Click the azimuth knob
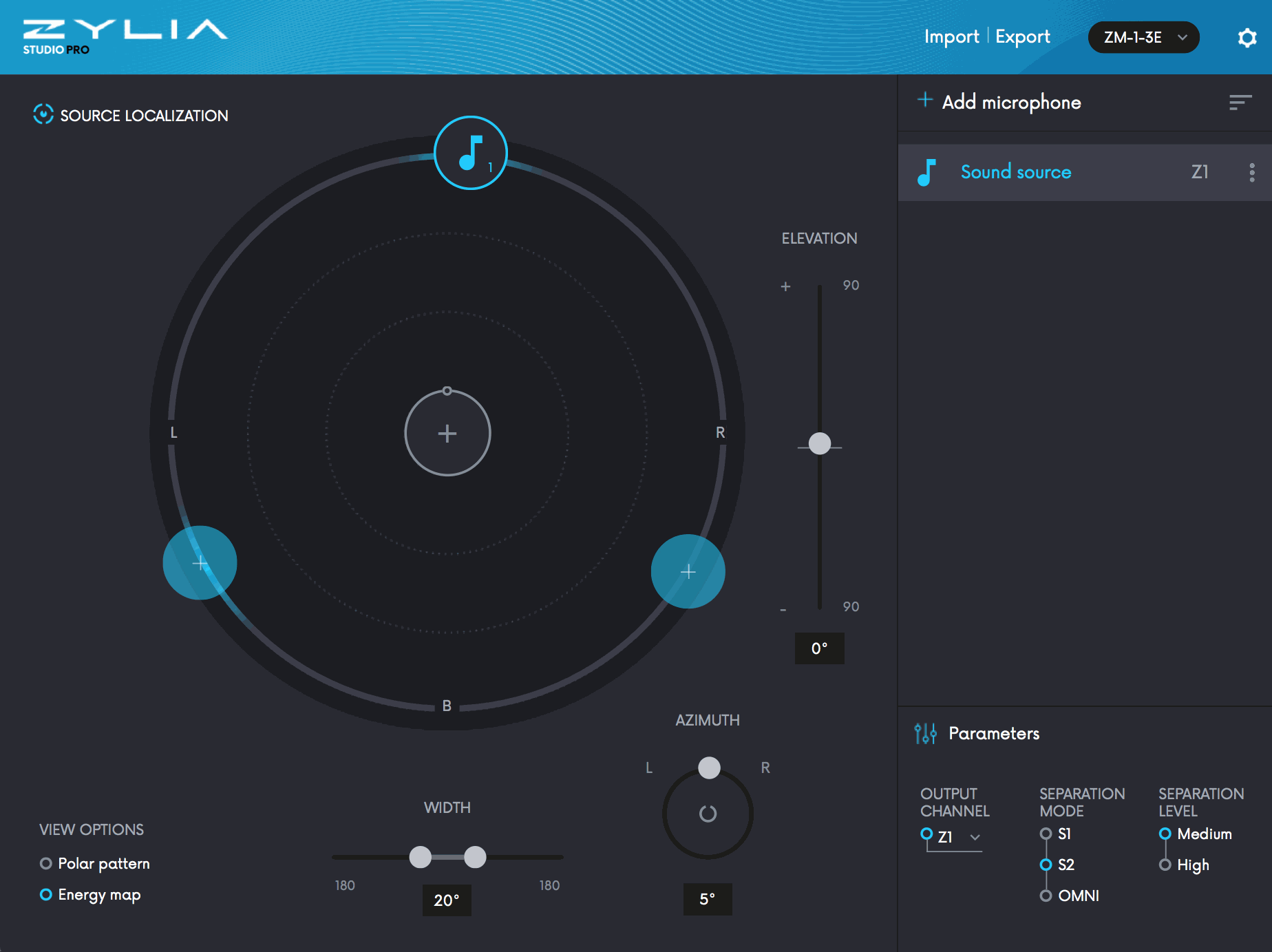Screen dimensions: 1272x952 (708, 814)
